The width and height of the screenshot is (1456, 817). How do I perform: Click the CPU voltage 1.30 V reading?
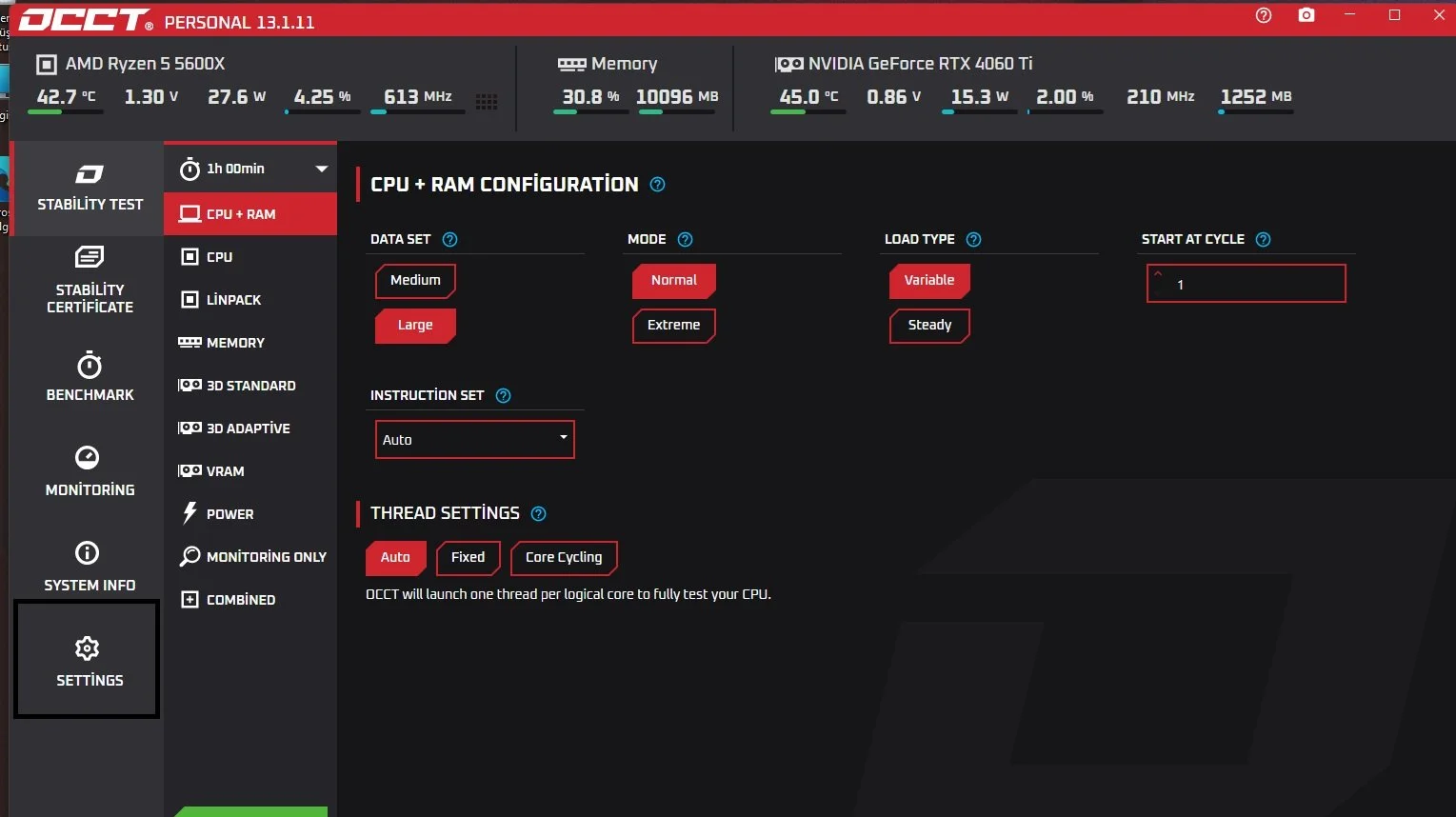[151, 97]
